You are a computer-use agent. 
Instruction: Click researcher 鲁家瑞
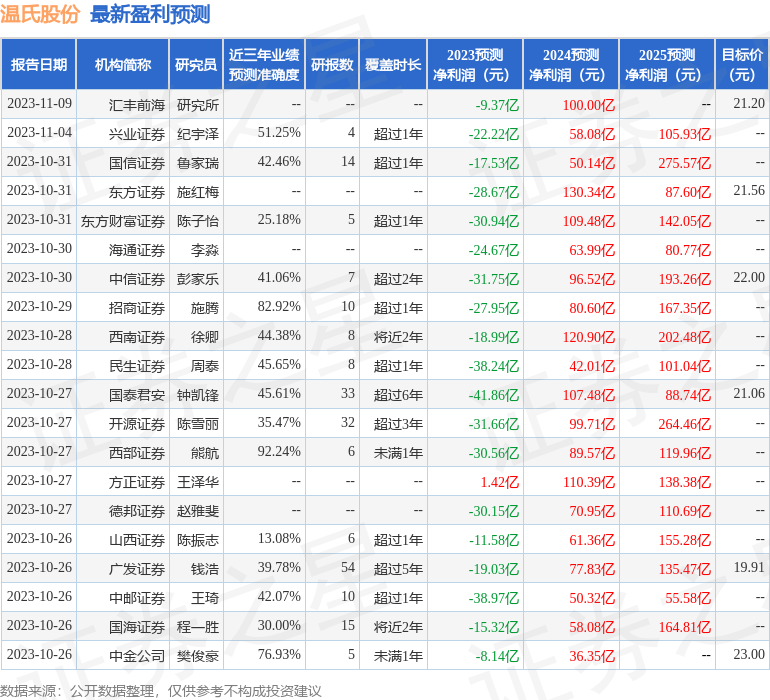[x=198, y=163]
